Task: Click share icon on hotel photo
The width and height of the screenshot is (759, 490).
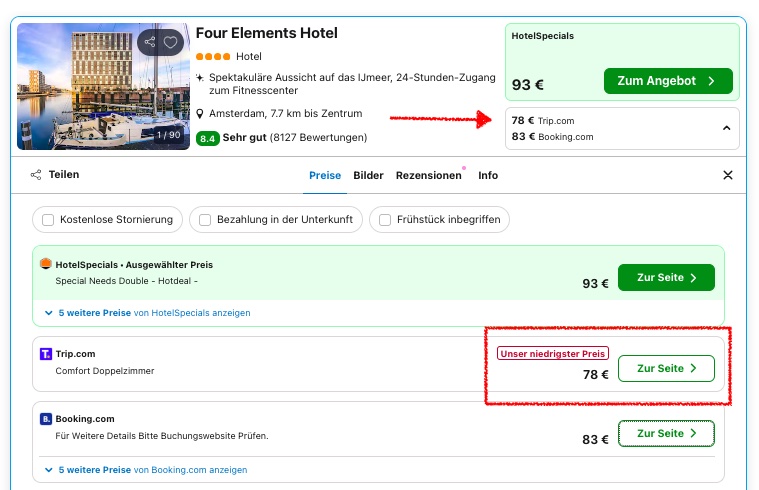Action: [x=150, y=42]
